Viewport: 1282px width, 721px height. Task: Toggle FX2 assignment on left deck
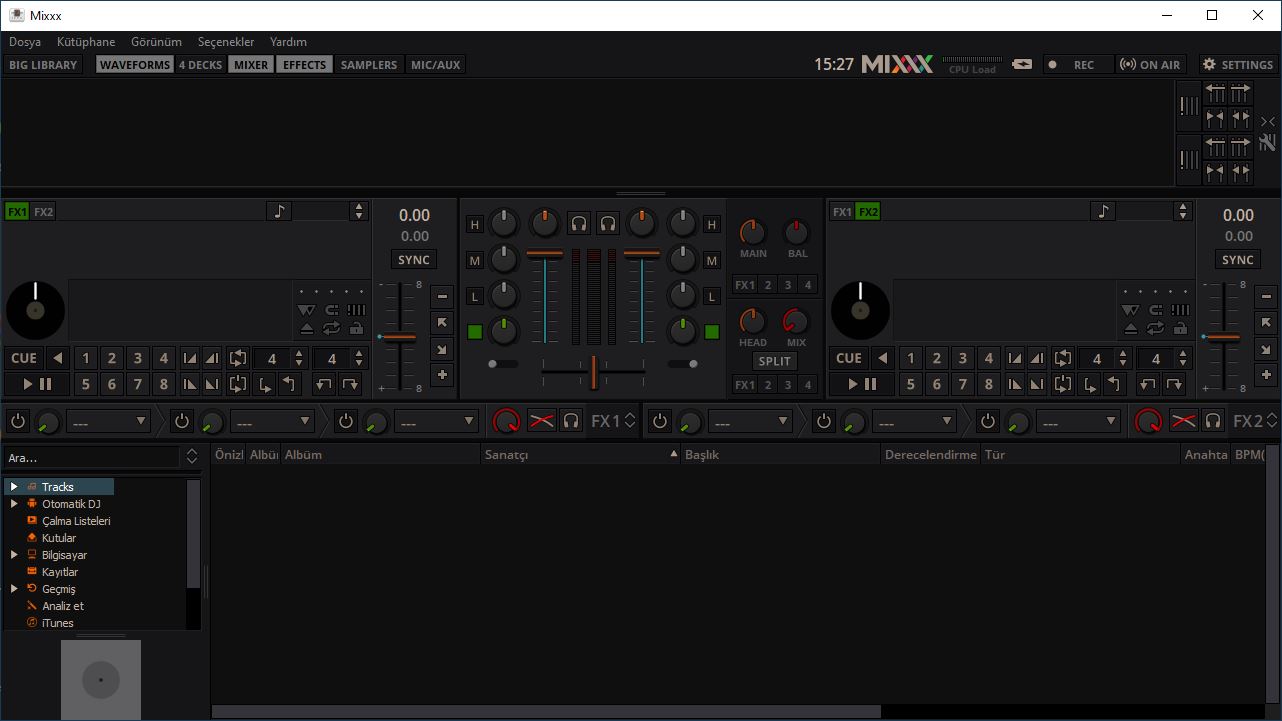43,212
